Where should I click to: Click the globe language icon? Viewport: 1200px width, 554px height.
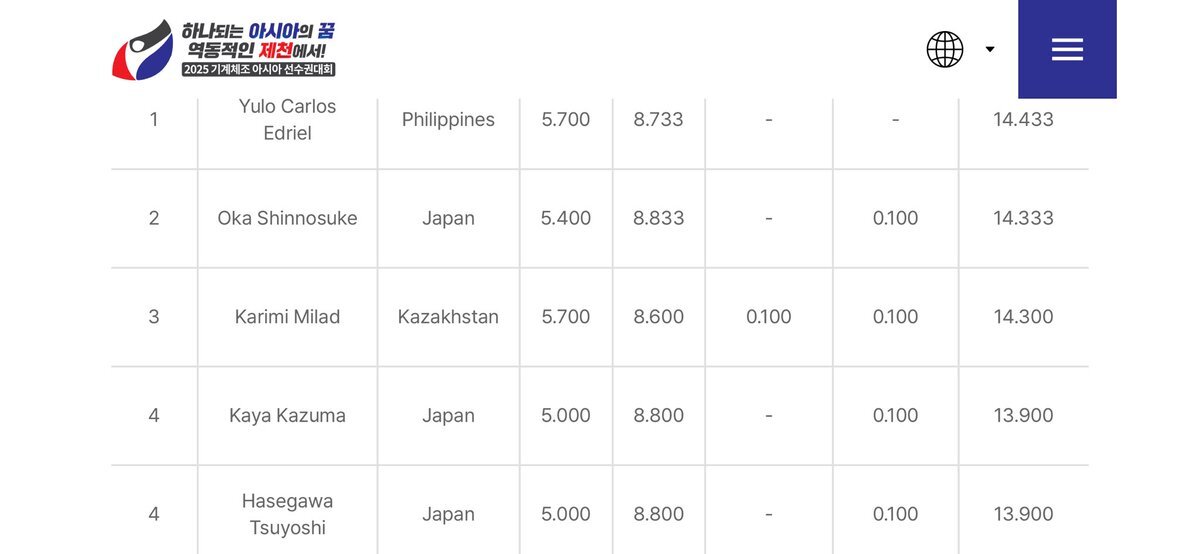coord(945,49)
